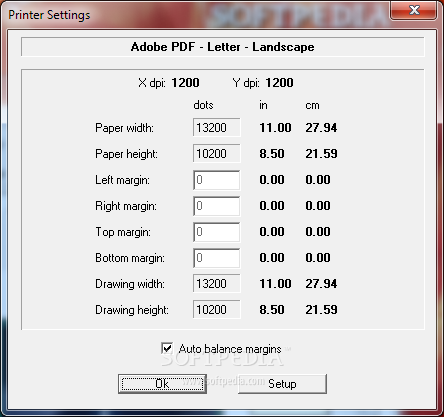Click the X dpi value 1200
444x417 pixels.
pyautogui.click(x=185, y=83)
